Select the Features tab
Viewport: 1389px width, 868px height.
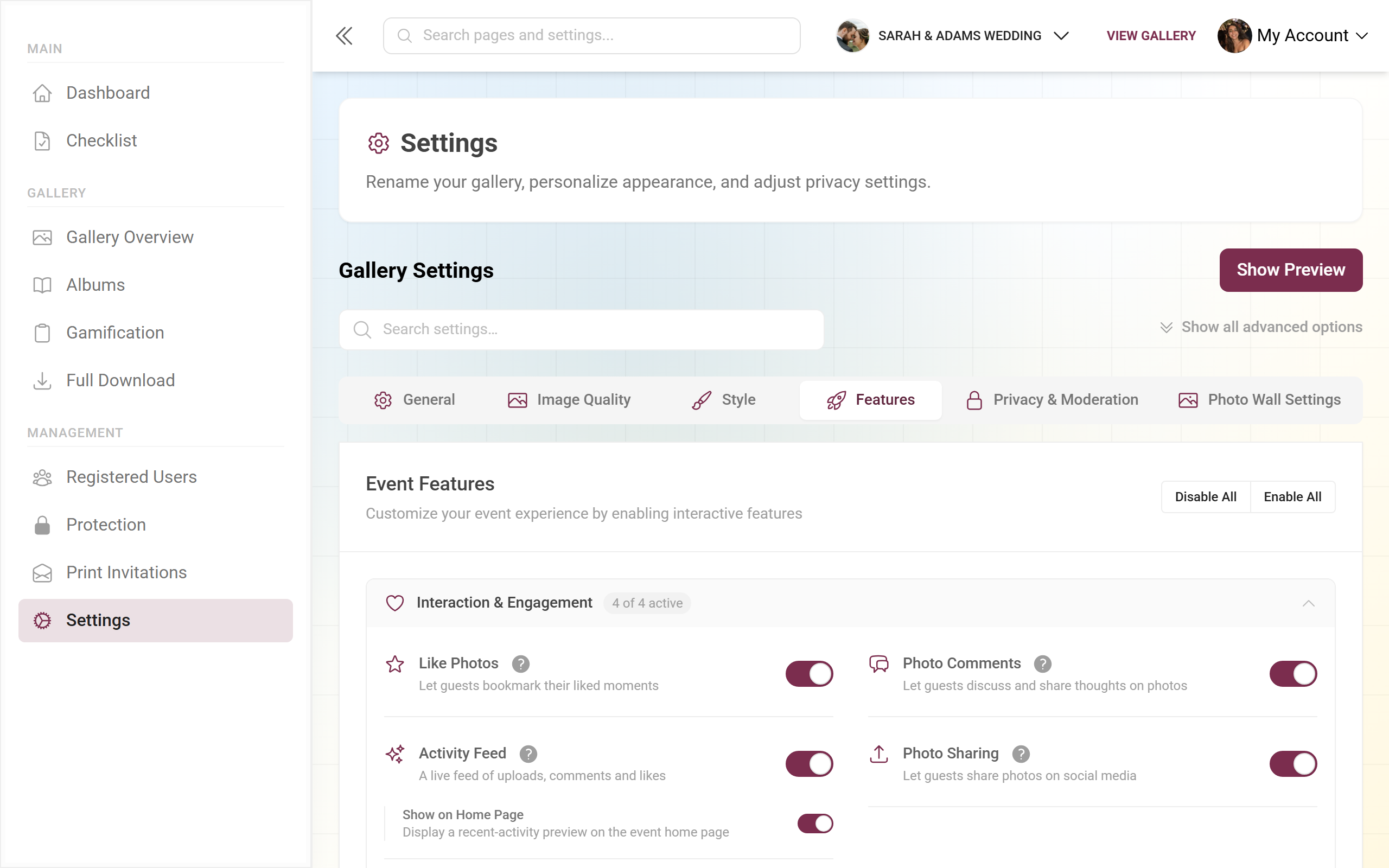pos(870,400)
